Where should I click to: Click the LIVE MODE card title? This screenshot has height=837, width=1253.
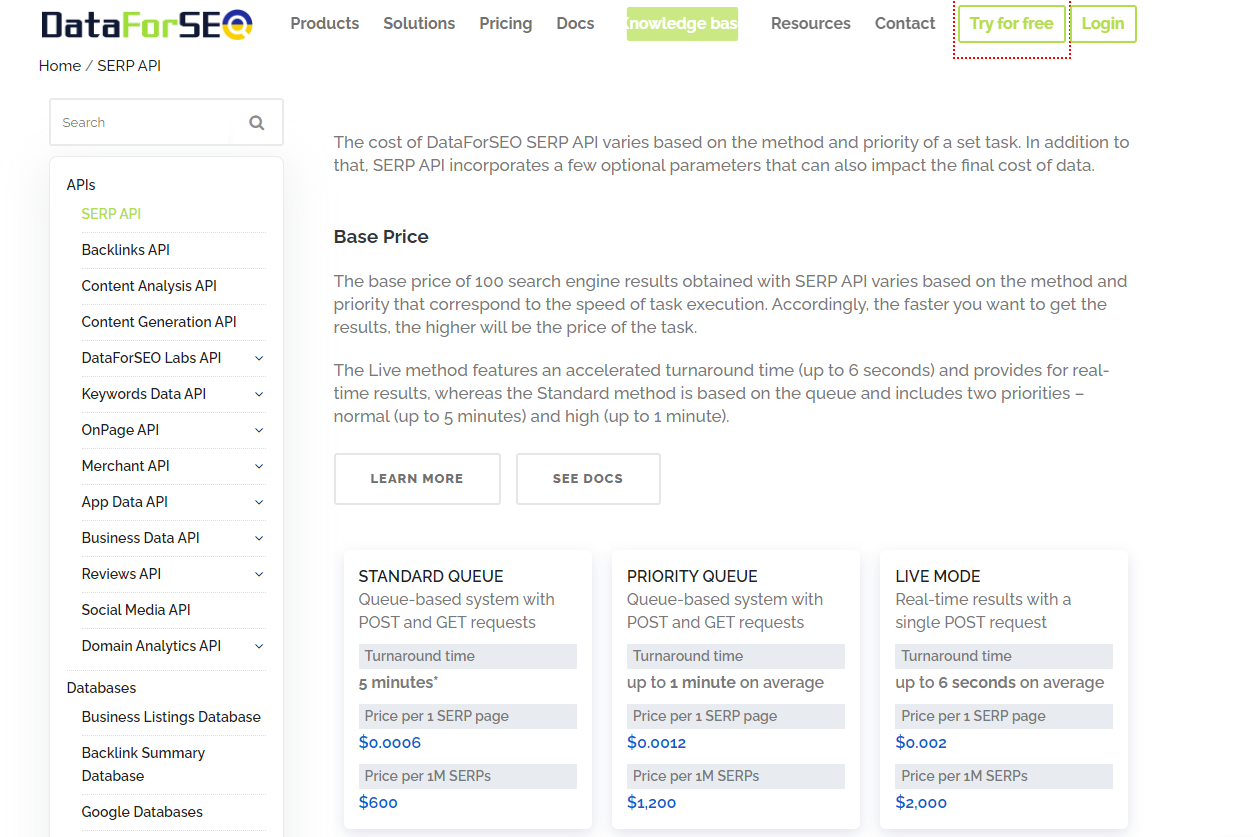(938, 576)
